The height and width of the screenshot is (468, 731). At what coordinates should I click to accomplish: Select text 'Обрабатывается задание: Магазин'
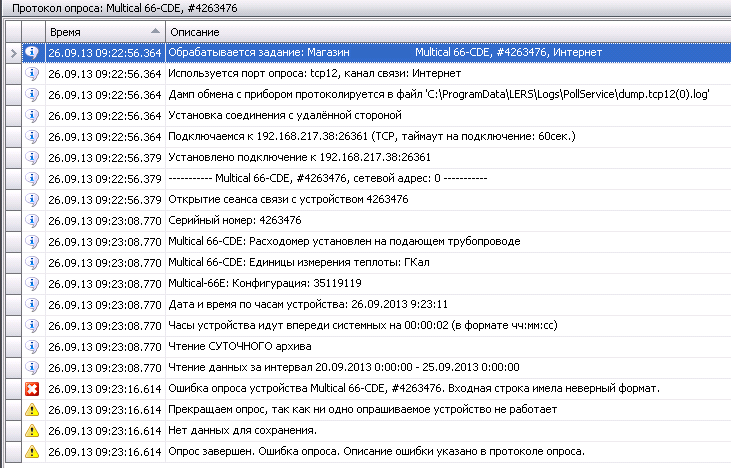(259, 52)
